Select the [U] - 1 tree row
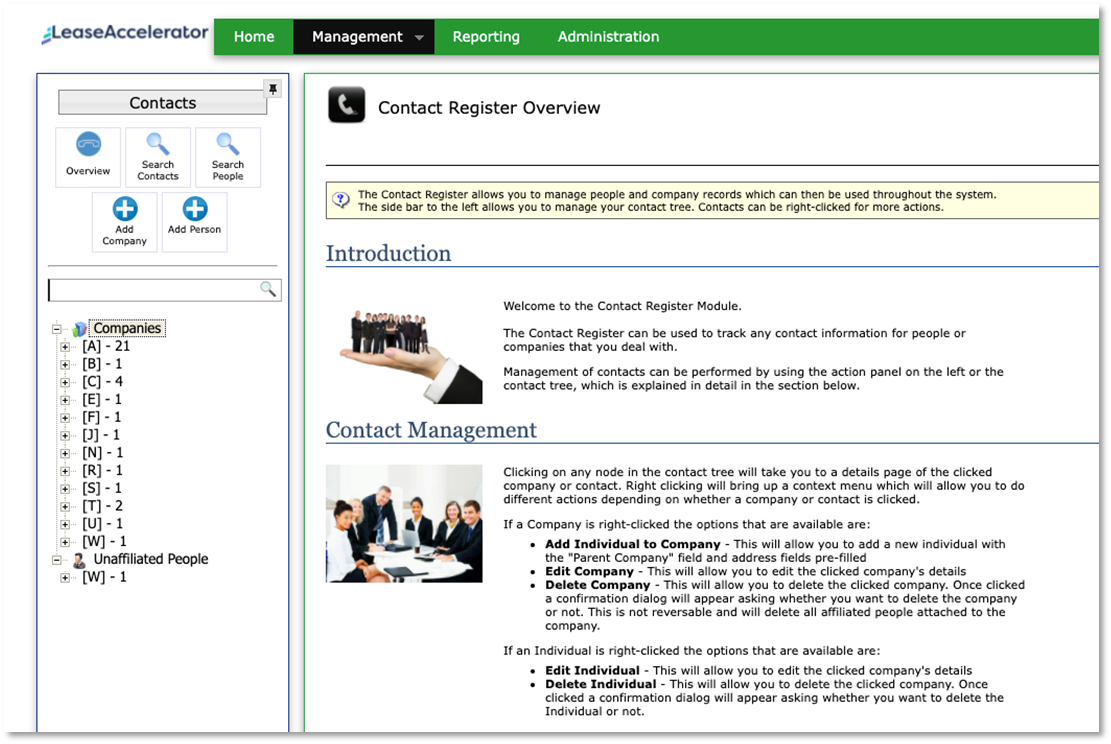Screen dimensions: 1111x744 click(103, 524)
